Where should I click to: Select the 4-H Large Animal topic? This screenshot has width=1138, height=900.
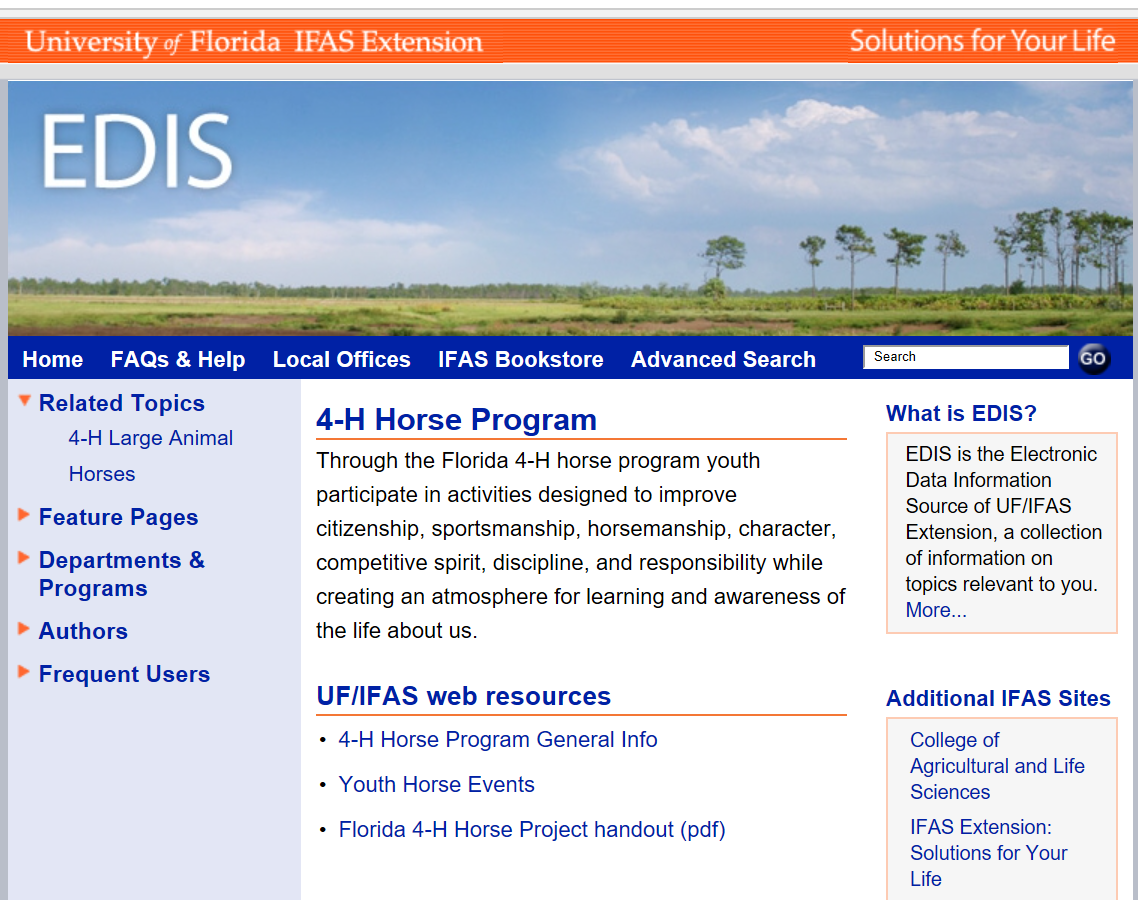click(x=150, y=438)
